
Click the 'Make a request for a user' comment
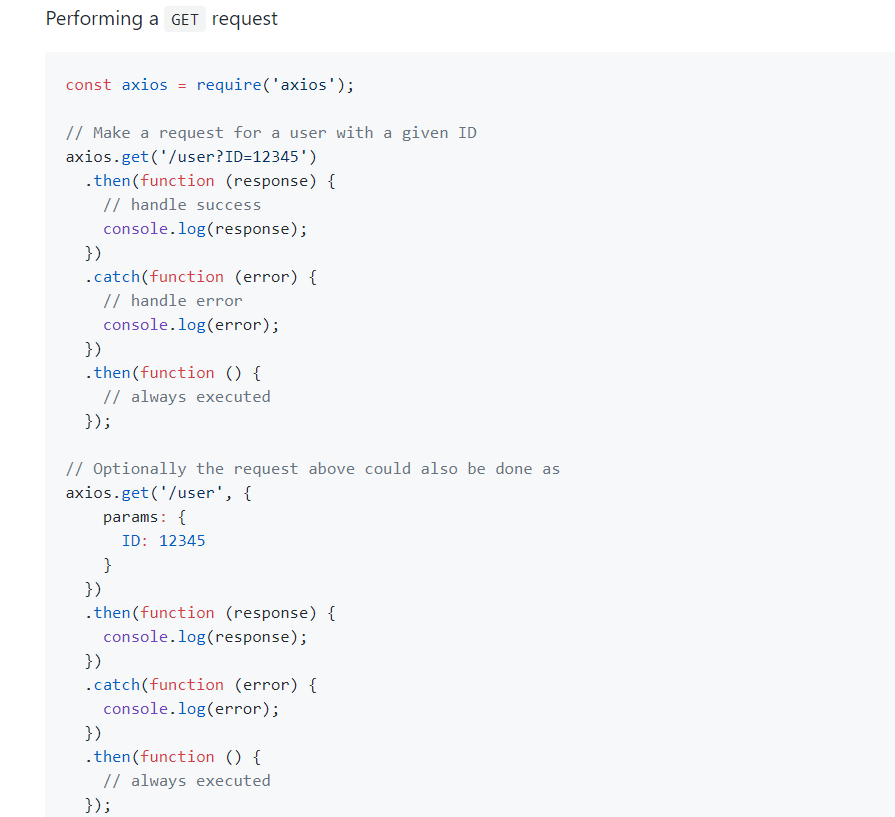[x=270, y=133]
